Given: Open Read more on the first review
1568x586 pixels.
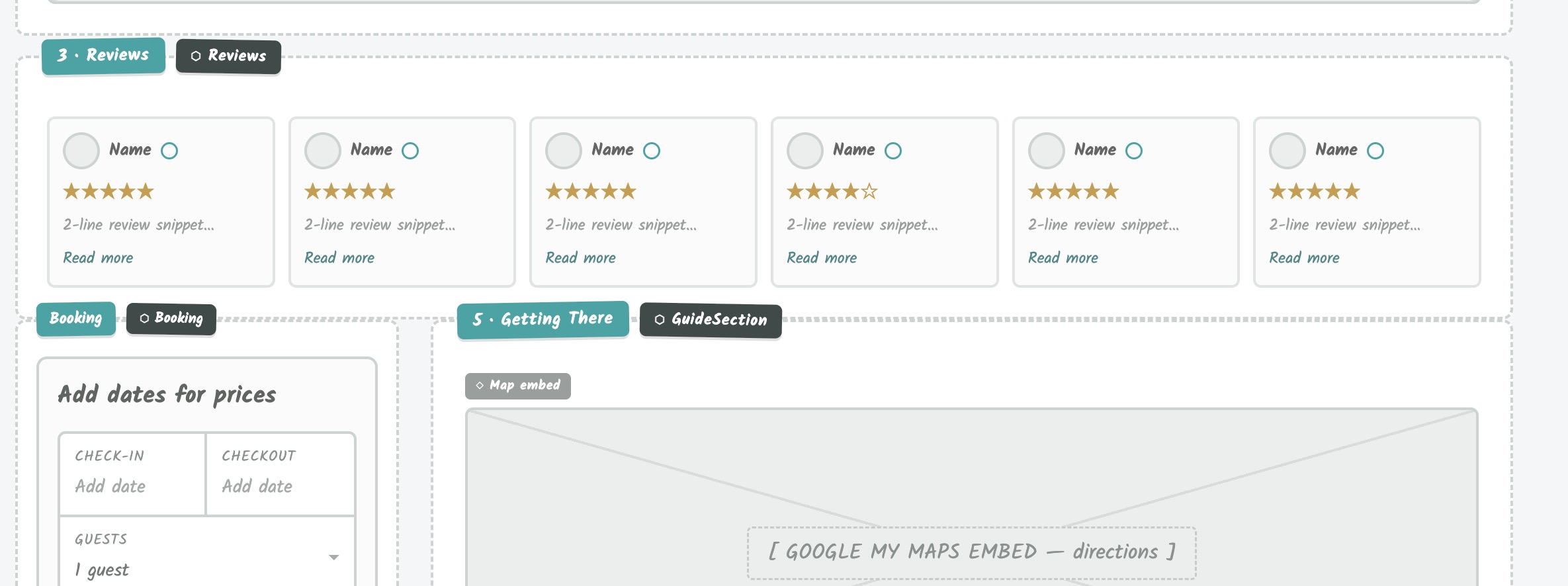Looking at the screenshot, I should point(98,258).
